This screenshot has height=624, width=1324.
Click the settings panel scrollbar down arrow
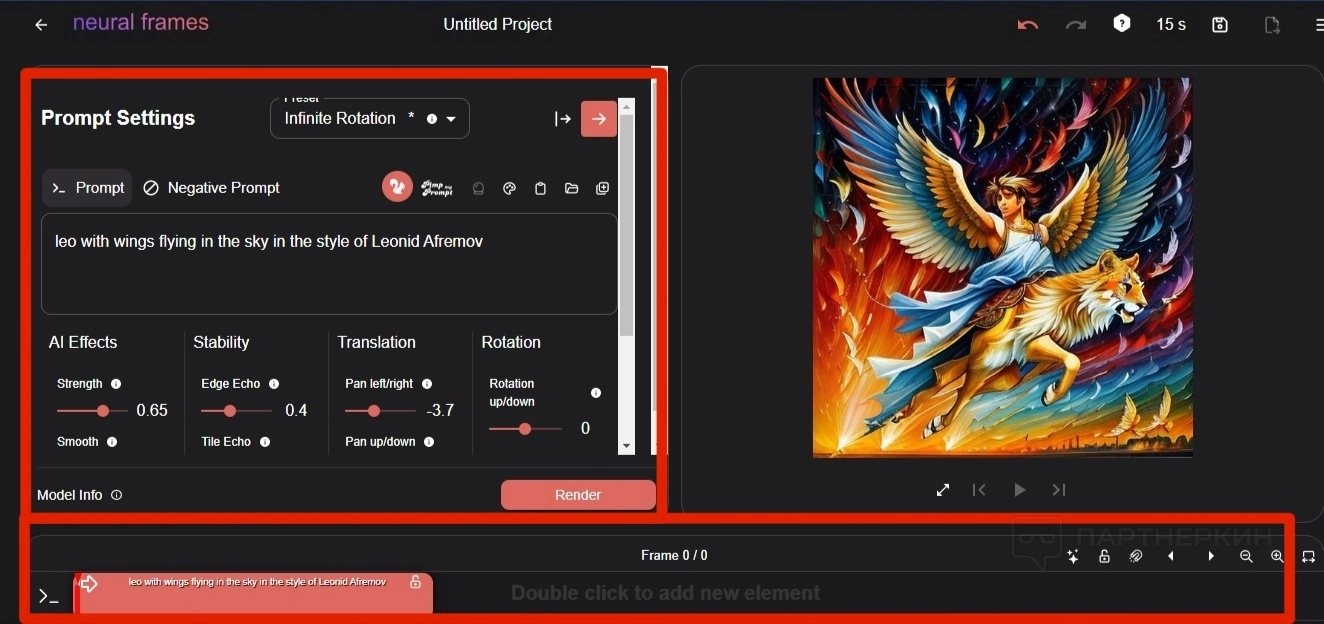click(627, 446)
